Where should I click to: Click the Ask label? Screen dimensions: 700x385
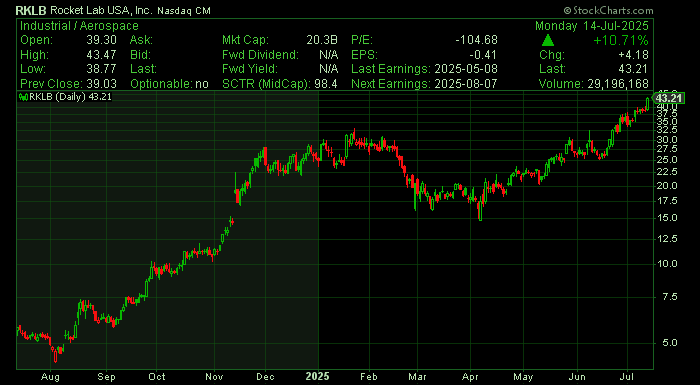pyautogui.click(x=141, y=40)
